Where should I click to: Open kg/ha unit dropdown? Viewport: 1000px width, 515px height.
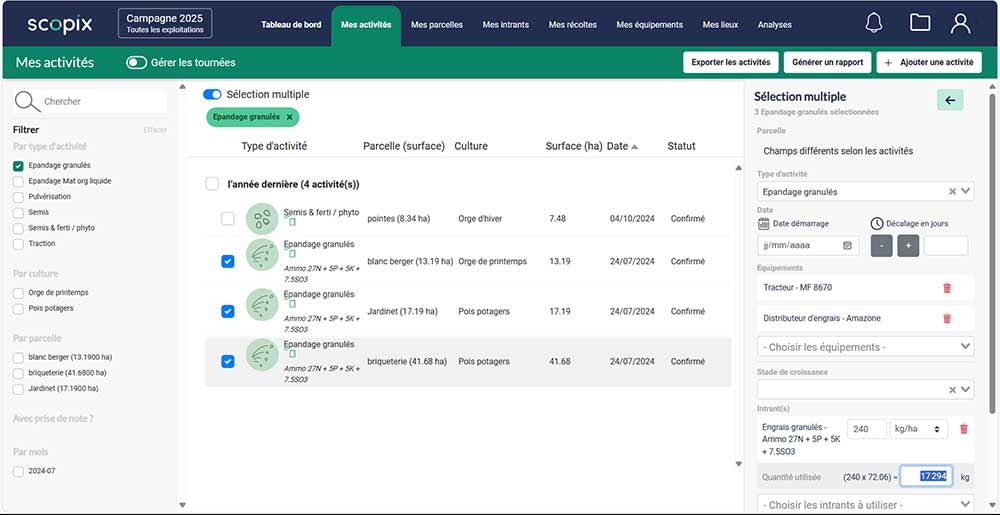click(x=919, y=430)
